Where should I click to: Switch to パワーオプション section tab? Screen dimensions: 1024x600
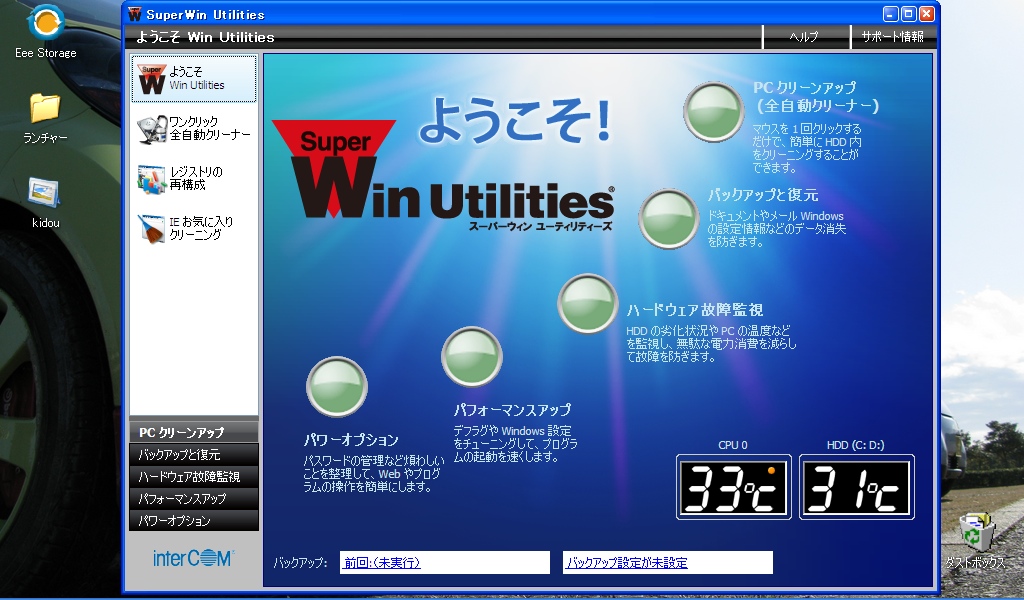194,521
